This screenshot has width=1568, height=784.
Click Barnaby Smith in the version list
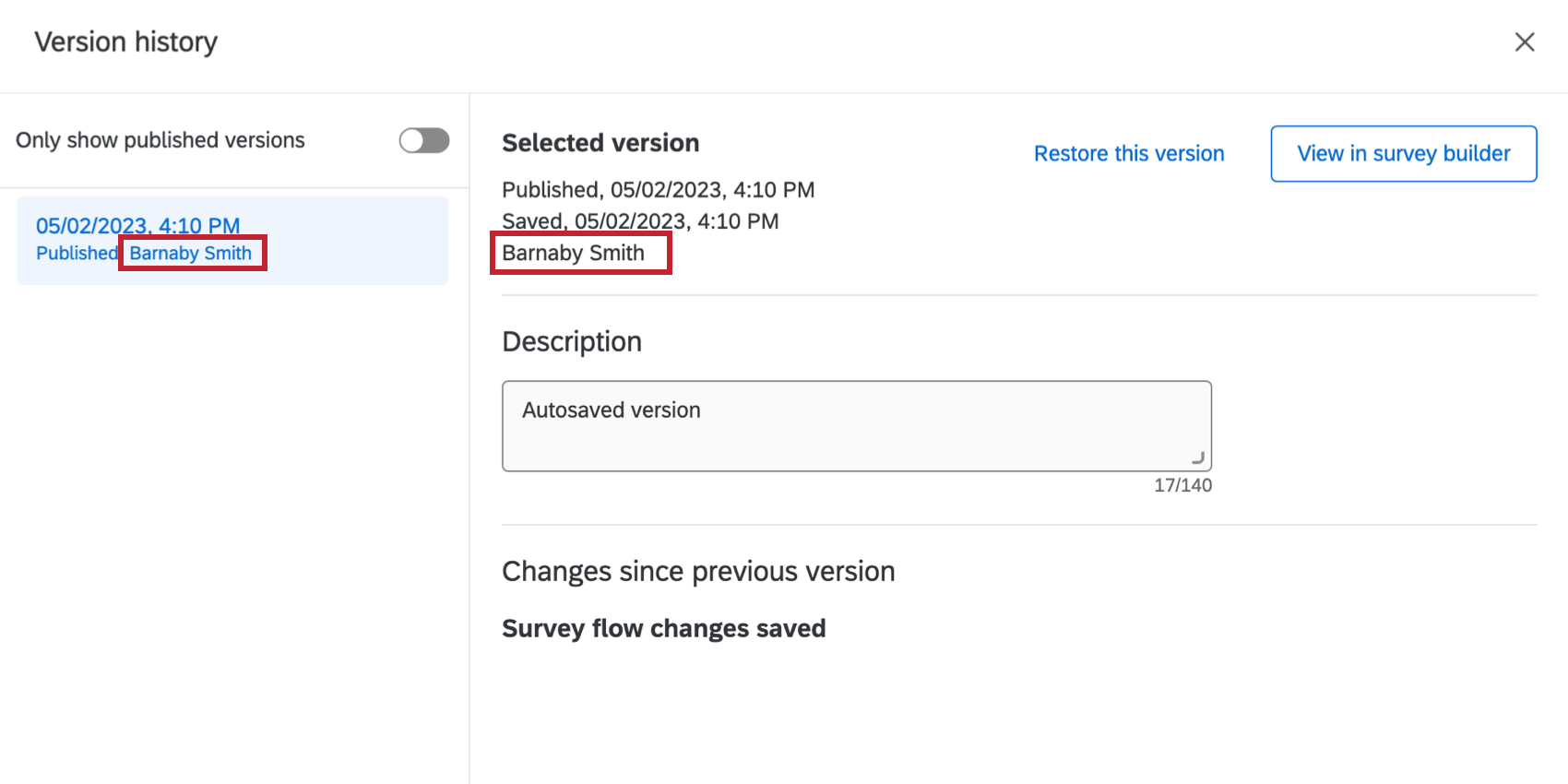(x=191, y=254)
